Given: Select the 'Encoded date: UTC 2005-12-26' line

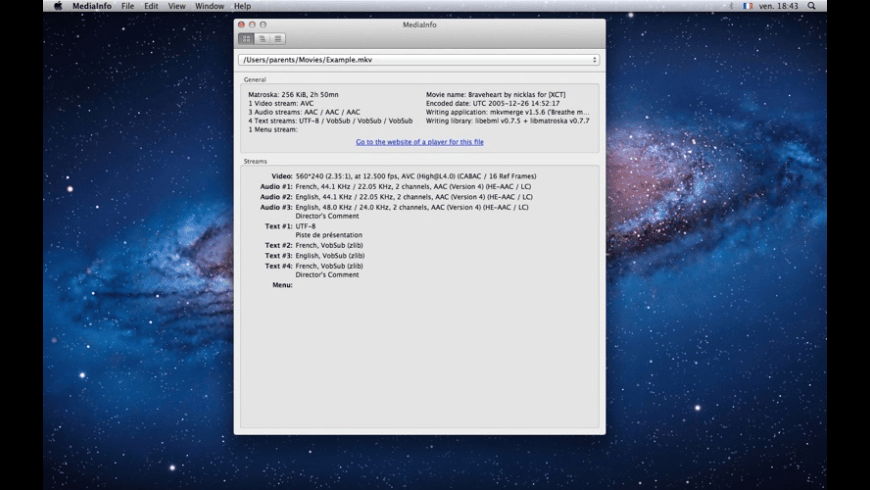Looking at the screenshot, I should tap(493, 103).
